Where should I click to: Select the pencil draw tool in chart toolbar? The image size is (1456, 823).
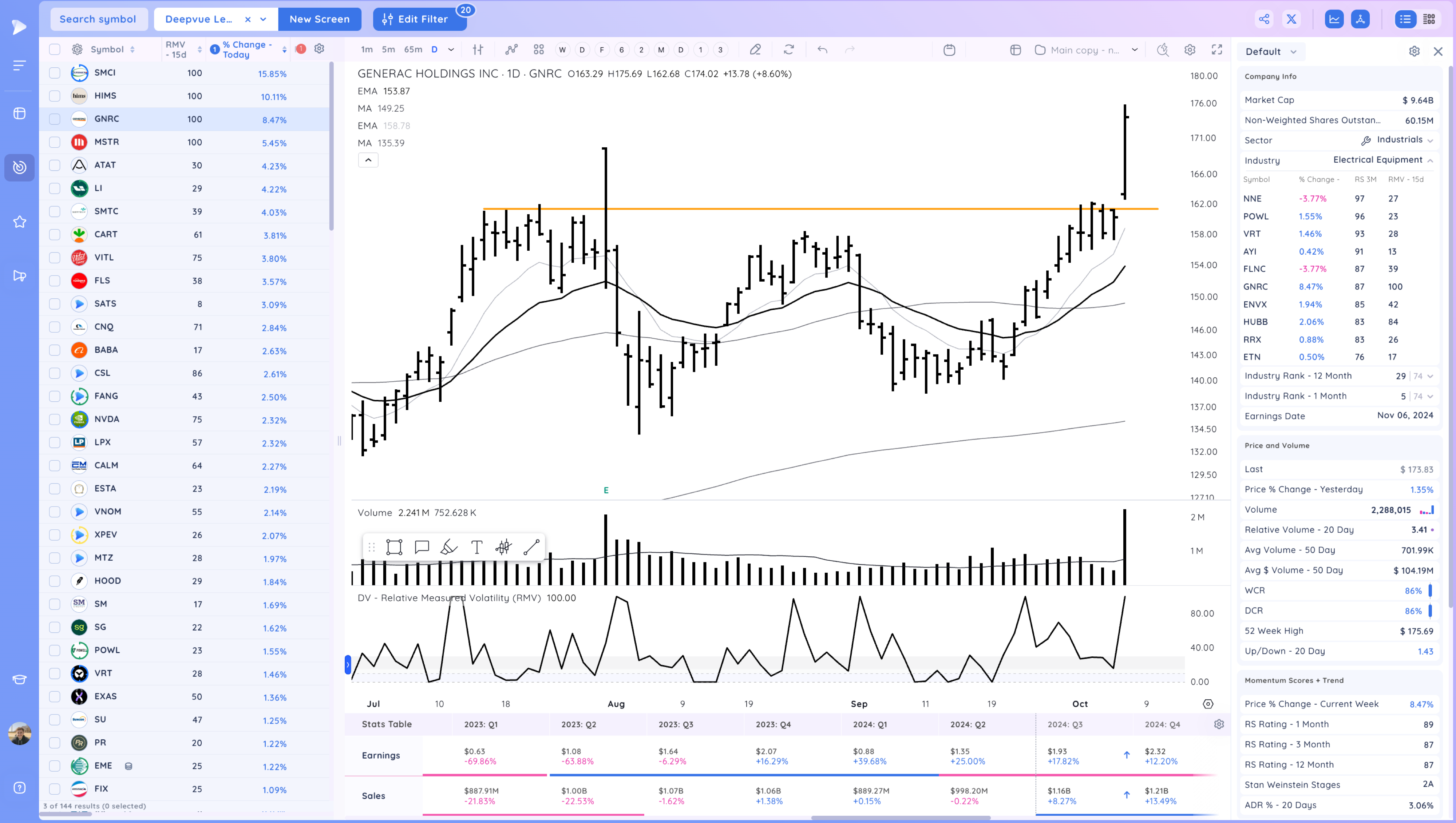755,50
